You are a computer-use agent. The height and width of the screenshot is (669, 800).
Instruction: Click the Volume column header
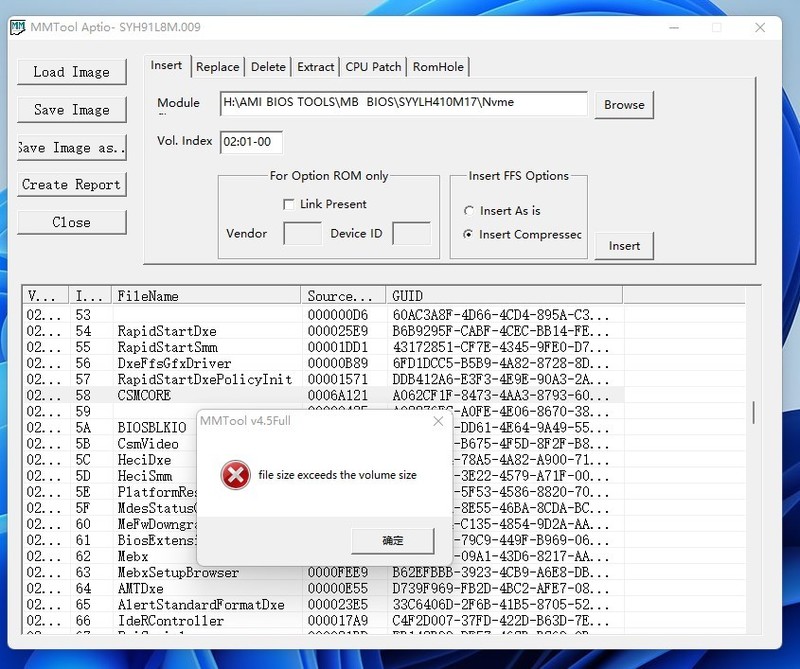tap(46, 296)
